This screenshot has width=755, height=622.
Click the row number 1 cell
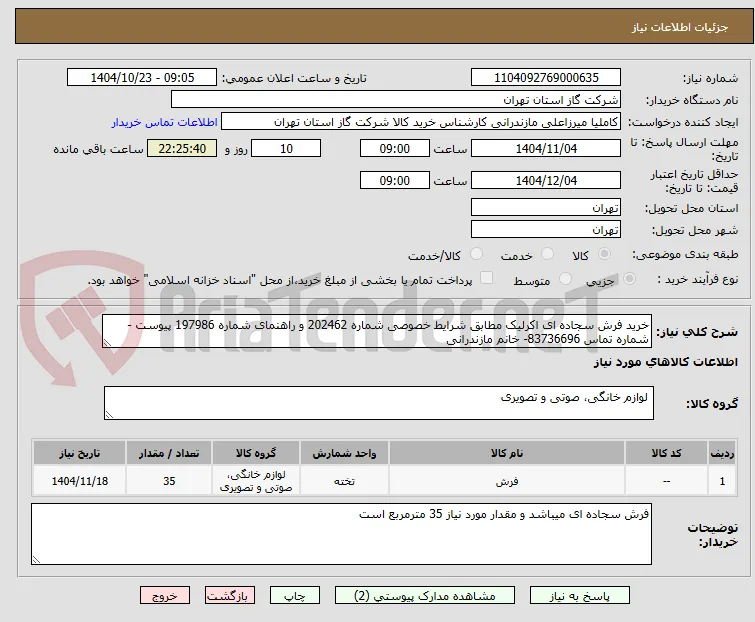tap(722, 480)
